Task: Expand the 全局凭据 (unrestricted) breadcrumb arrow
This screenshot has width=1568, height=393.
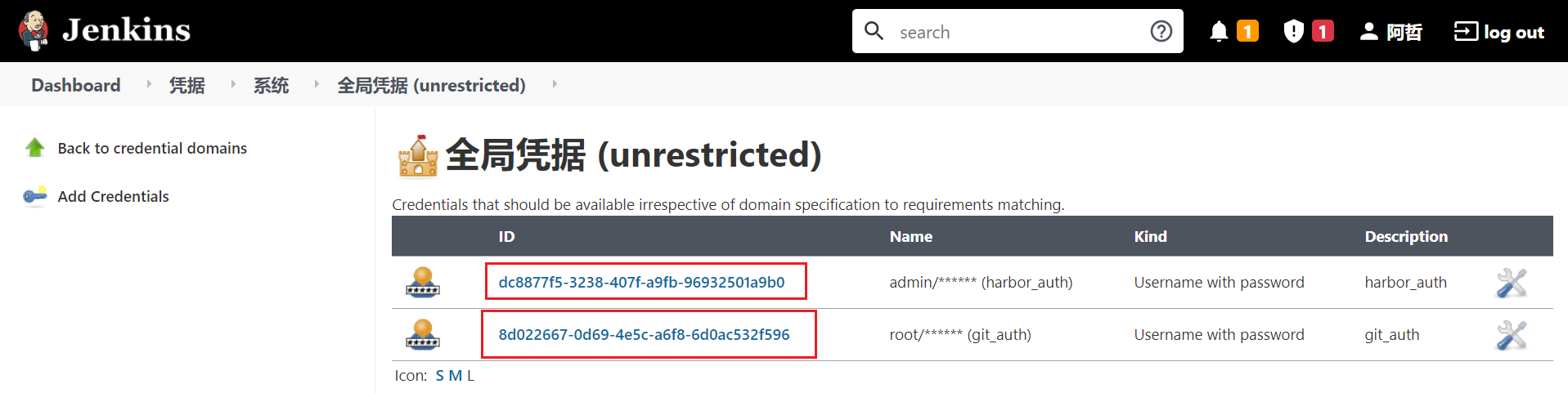Action: point(555,84)
